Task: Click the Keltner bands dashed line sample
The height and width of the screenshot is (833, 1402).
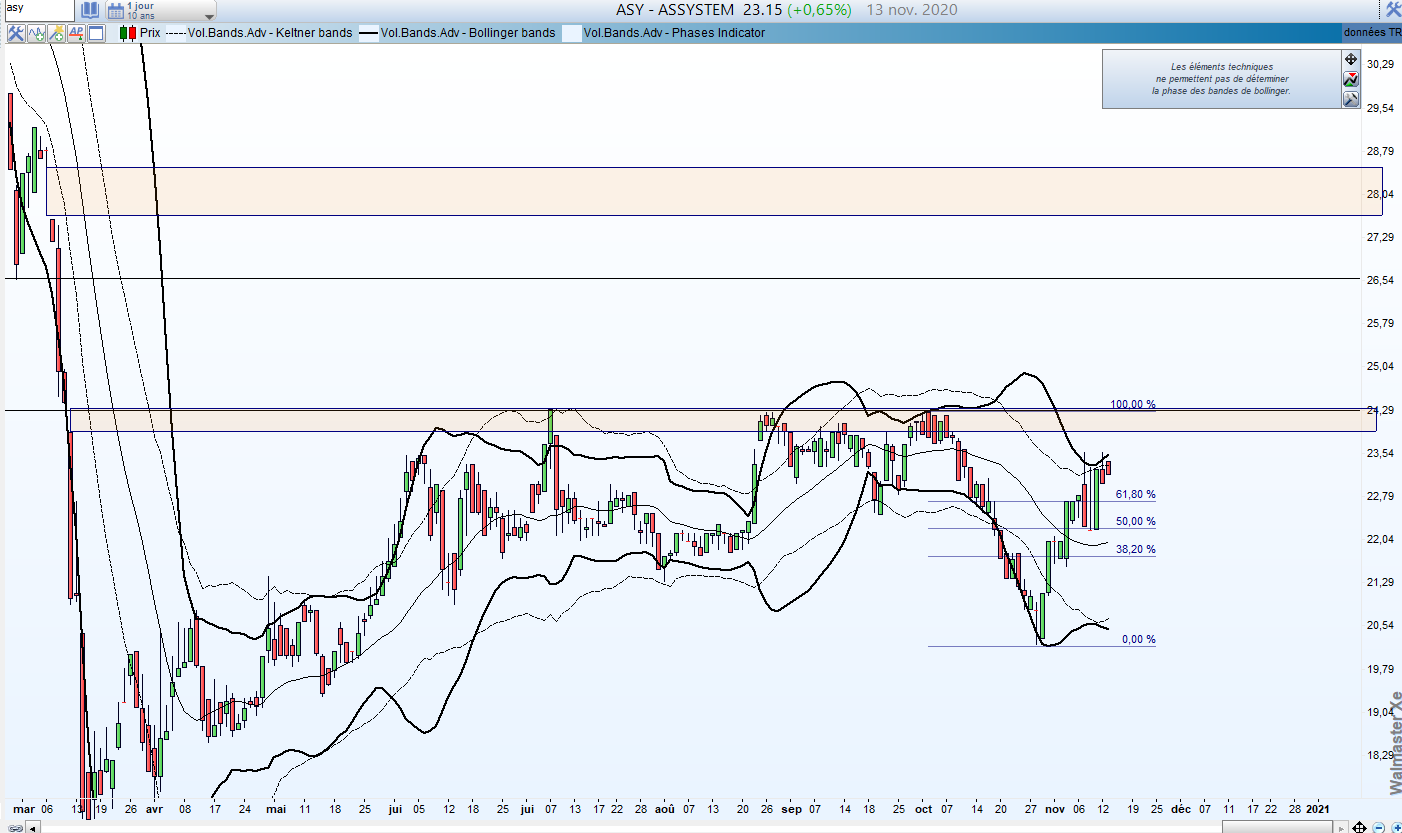Action: [176, 33]
